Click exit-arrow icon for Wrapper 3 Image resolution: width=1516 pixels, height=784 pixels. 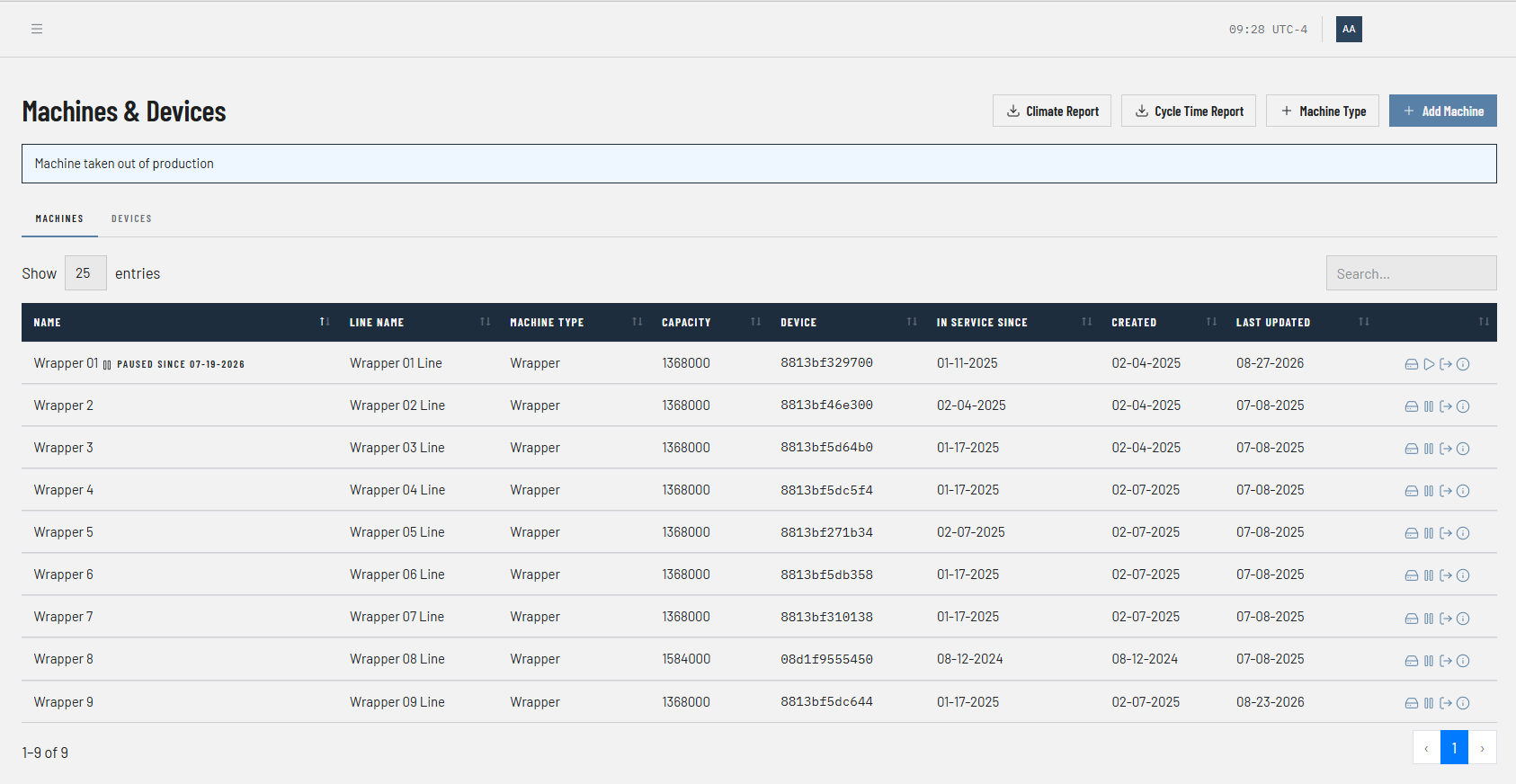point(1446,449)
